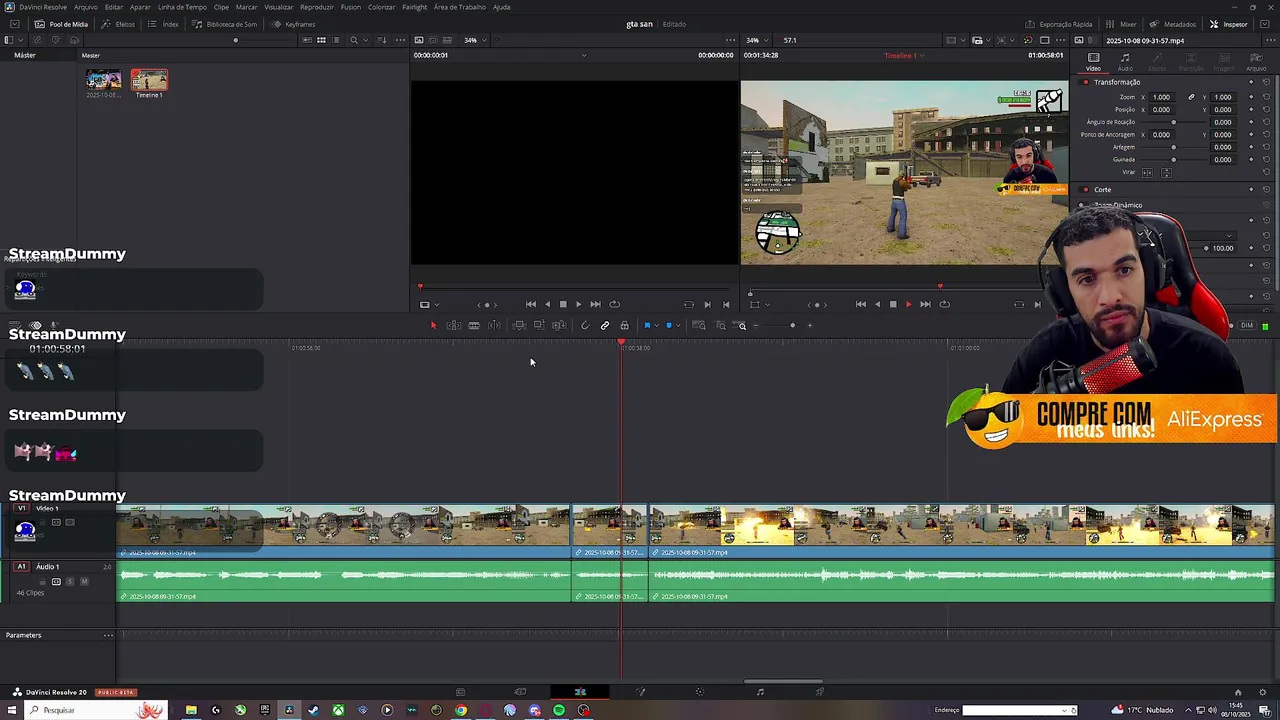
Task: Toggle loop playback in timeline viewer
Action: pos(944,304)
